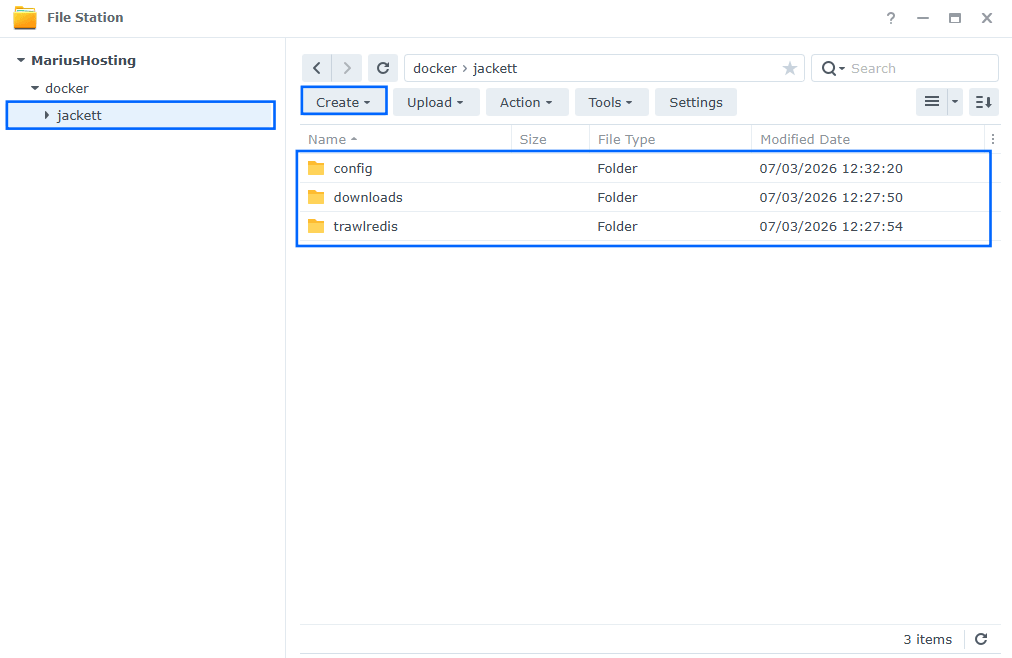The image size is (1012, 658).
Task: Click the Settings button
Action: pyautogui.click(x=696, y=102)
